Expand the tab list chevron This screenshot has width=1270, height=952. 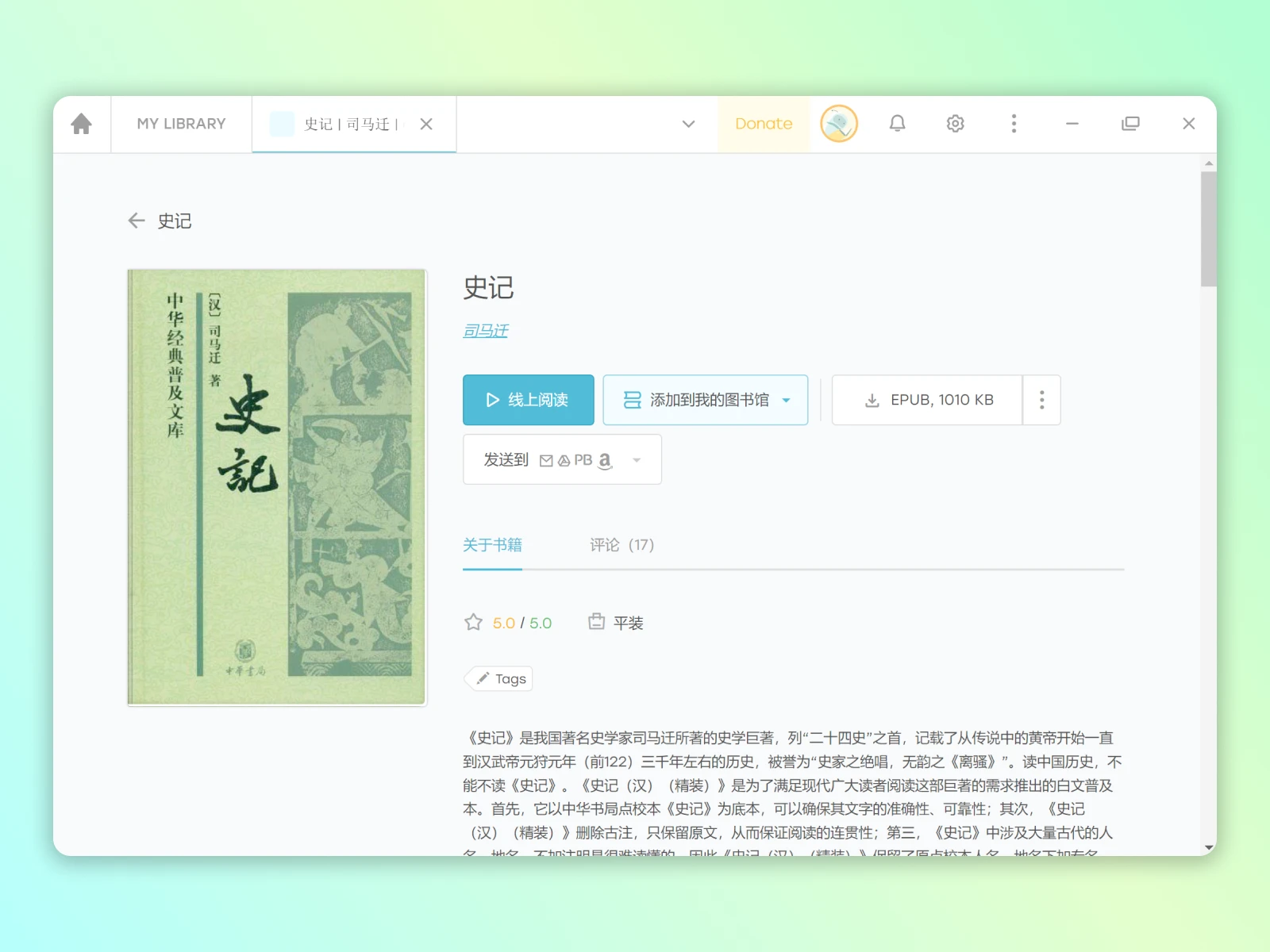click(688, 124)
